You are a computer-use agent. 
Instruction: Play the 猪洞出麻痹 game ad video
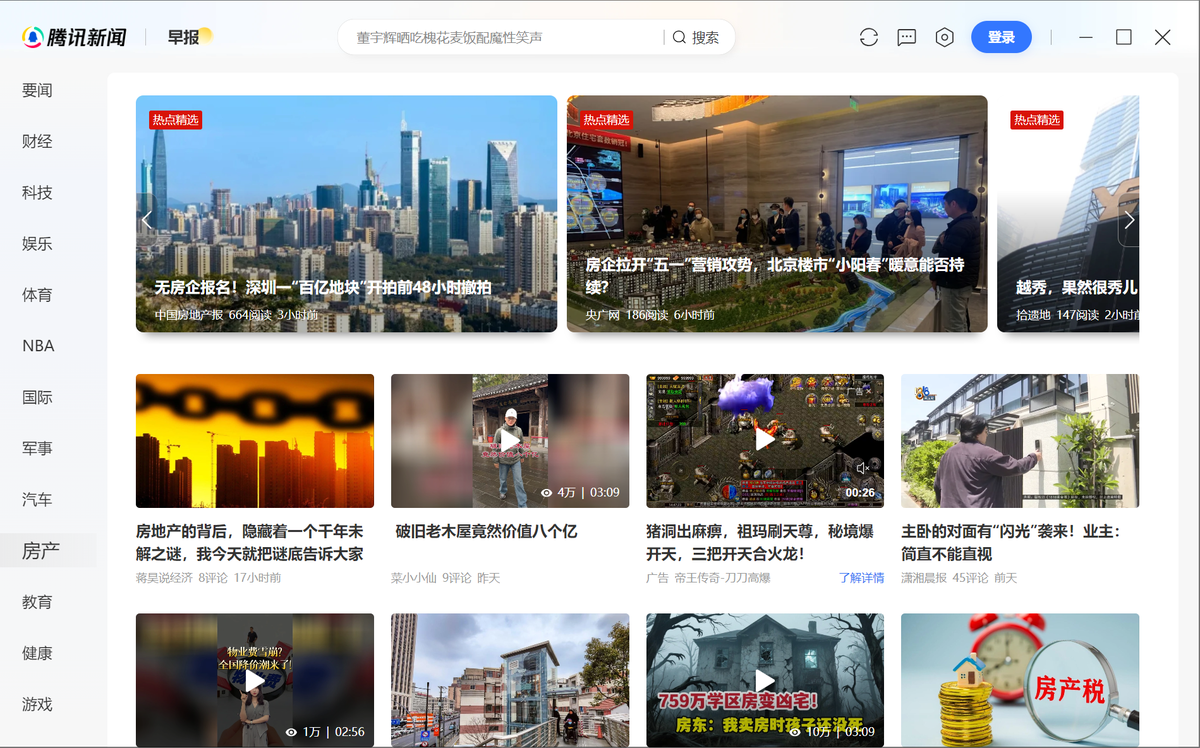point(765,441)
